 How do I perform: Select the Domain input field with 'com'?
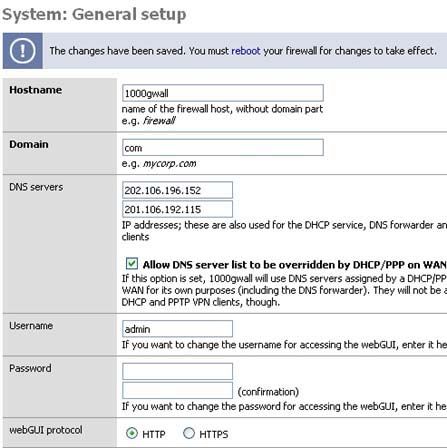pyautogui.click(x=223, y=147)
